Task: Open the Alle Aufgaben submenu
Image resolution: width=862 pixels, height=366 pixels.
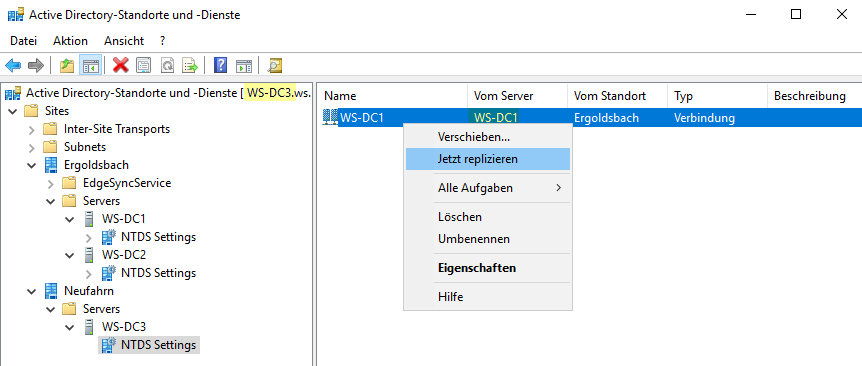Action: tap(488, 188)
